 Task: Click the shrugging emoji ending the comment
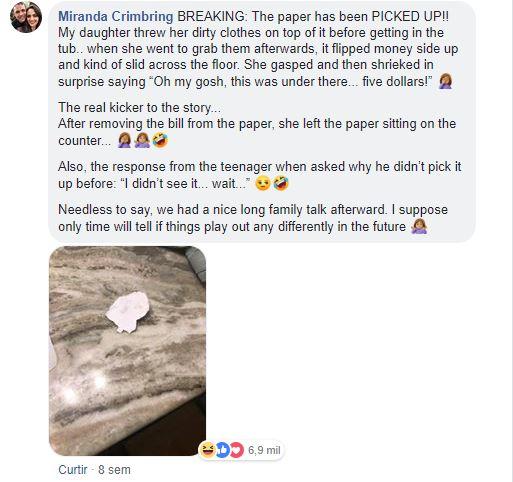419,227
